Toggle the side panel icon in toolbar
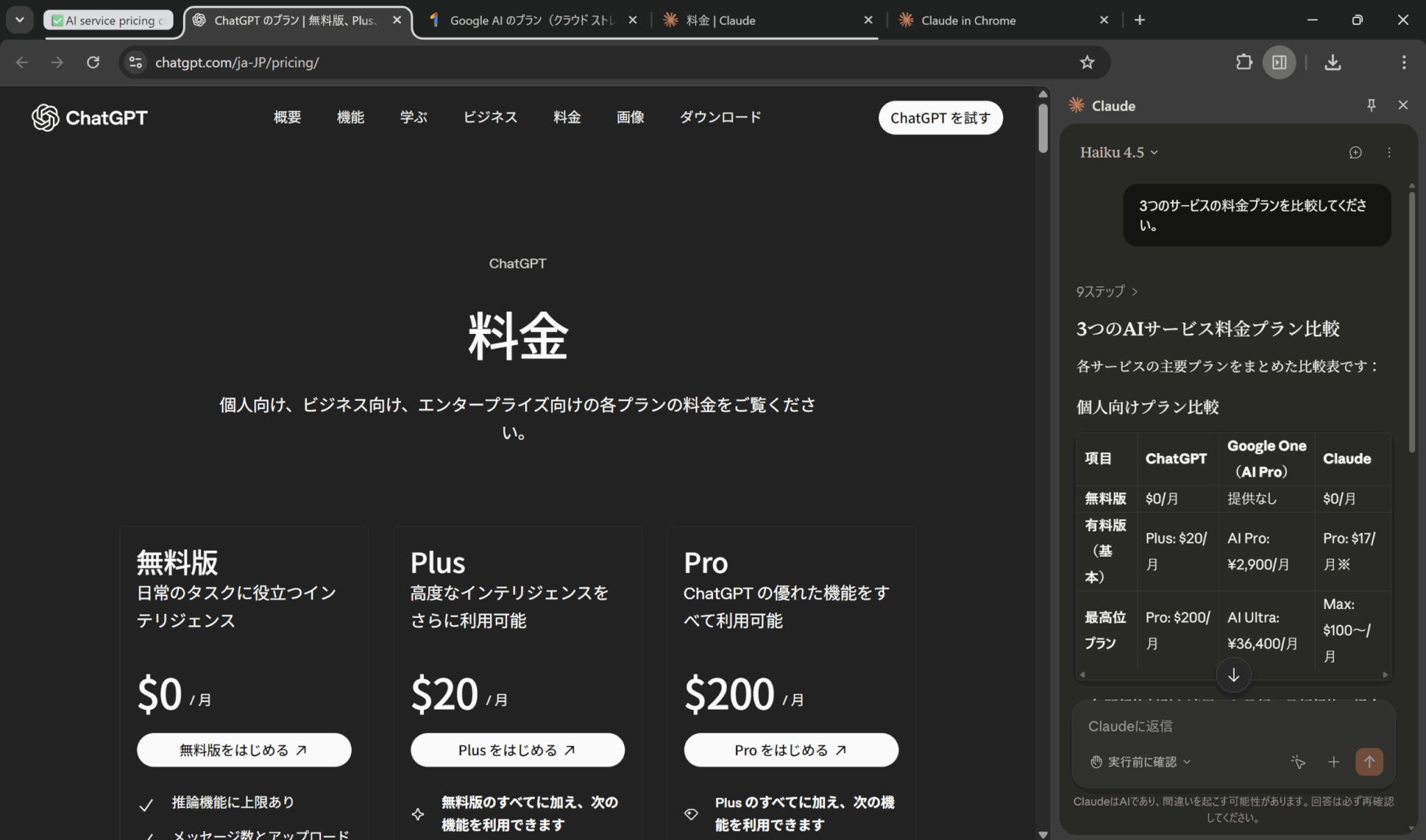 click(1279, 63)
